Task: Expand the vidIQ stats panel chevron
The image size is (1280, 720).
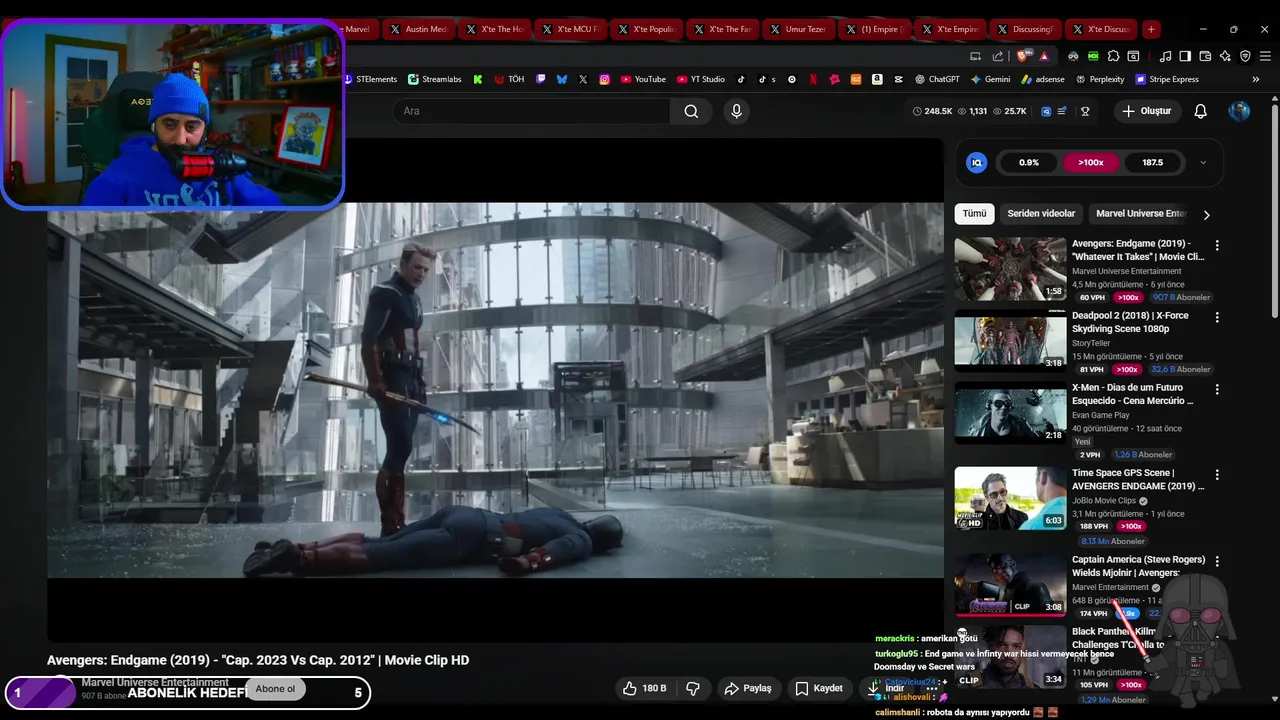Action: click(1203, 162)
